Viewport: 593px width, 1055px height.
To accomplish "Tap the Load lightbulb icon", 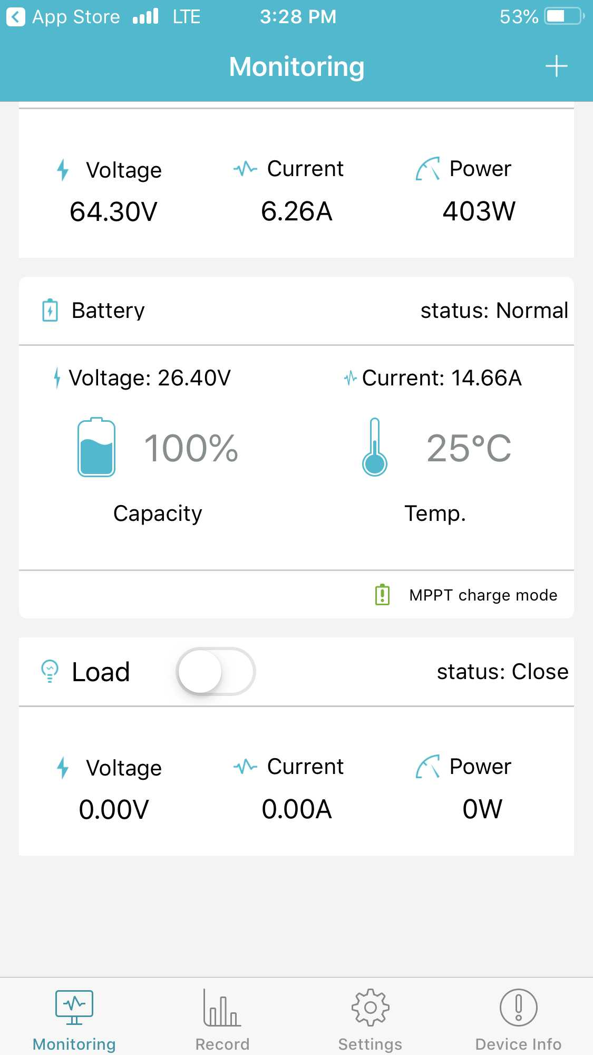I will pyautogui.click(x=50, y=671).
